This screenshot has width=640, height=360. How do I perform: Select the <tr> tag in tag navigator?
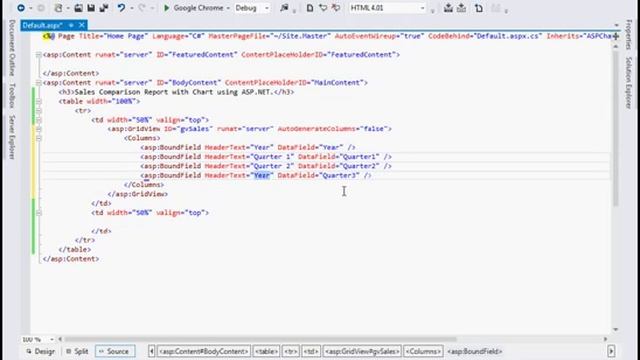(x=291, y=351)
